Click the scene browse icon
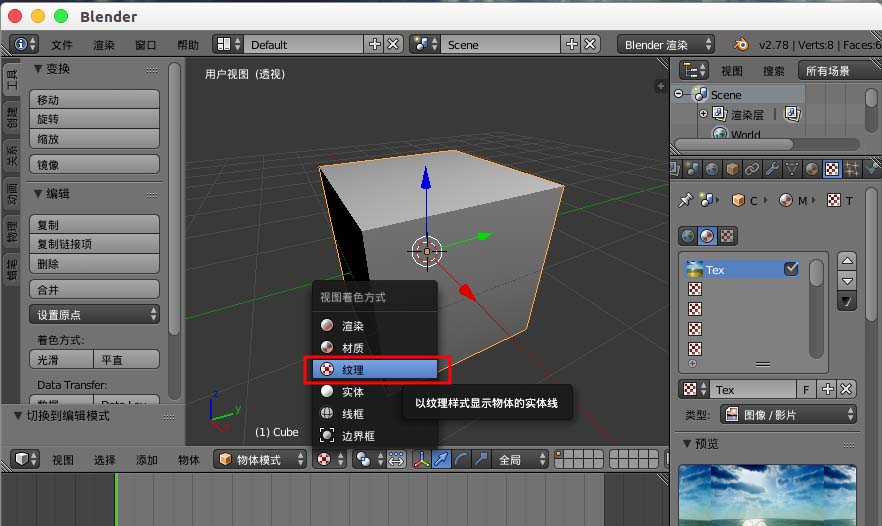Image resolution: width=882 pixels, height=526 pixels. [425, 44]
